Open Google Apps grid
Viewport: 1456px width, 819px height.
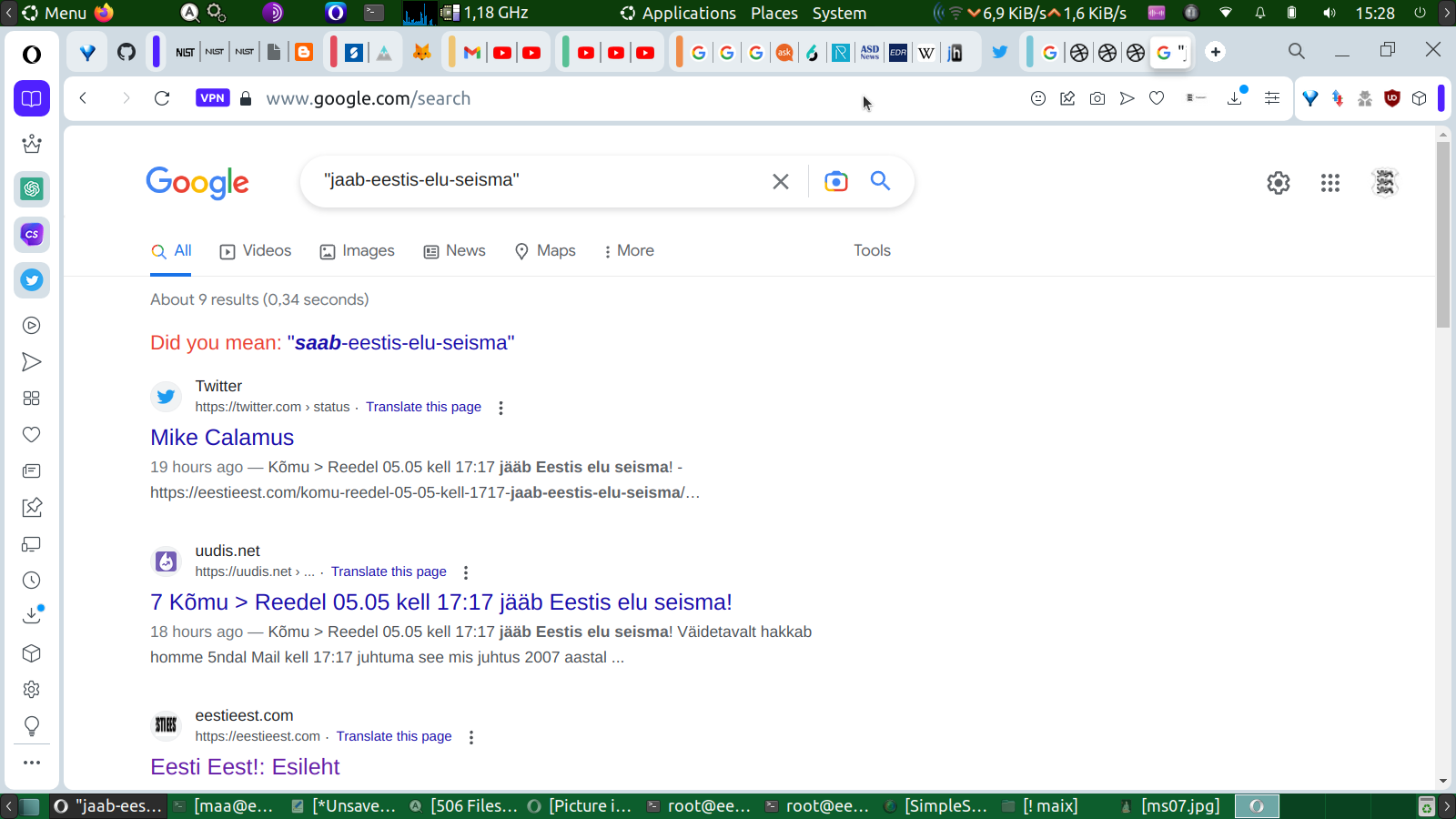point(1330,183)
